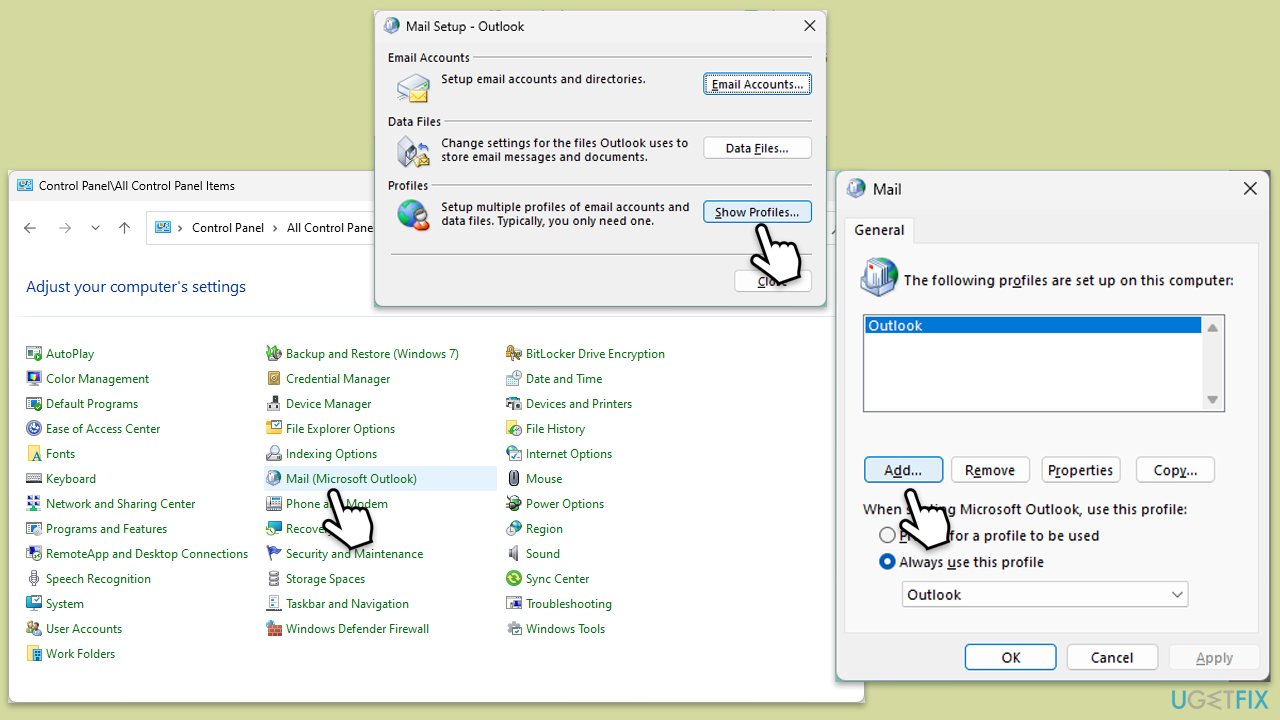Expand the Outlook profile dropdown
The image size is (1280, 720).
(1176, 595)
